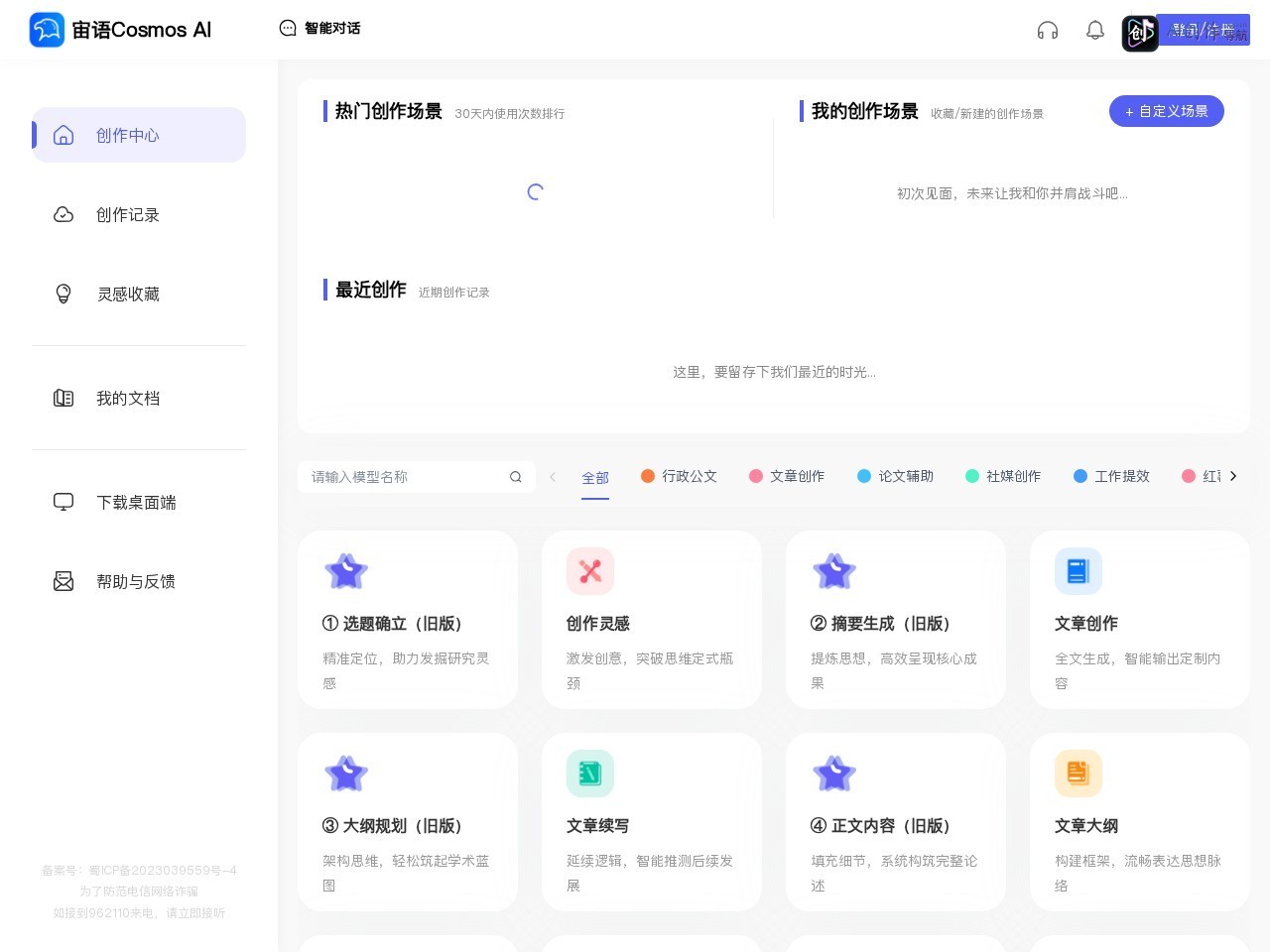
Task: Select the 论文辅助 category tab
Action: pyautogui.click(x=895, y=476)
